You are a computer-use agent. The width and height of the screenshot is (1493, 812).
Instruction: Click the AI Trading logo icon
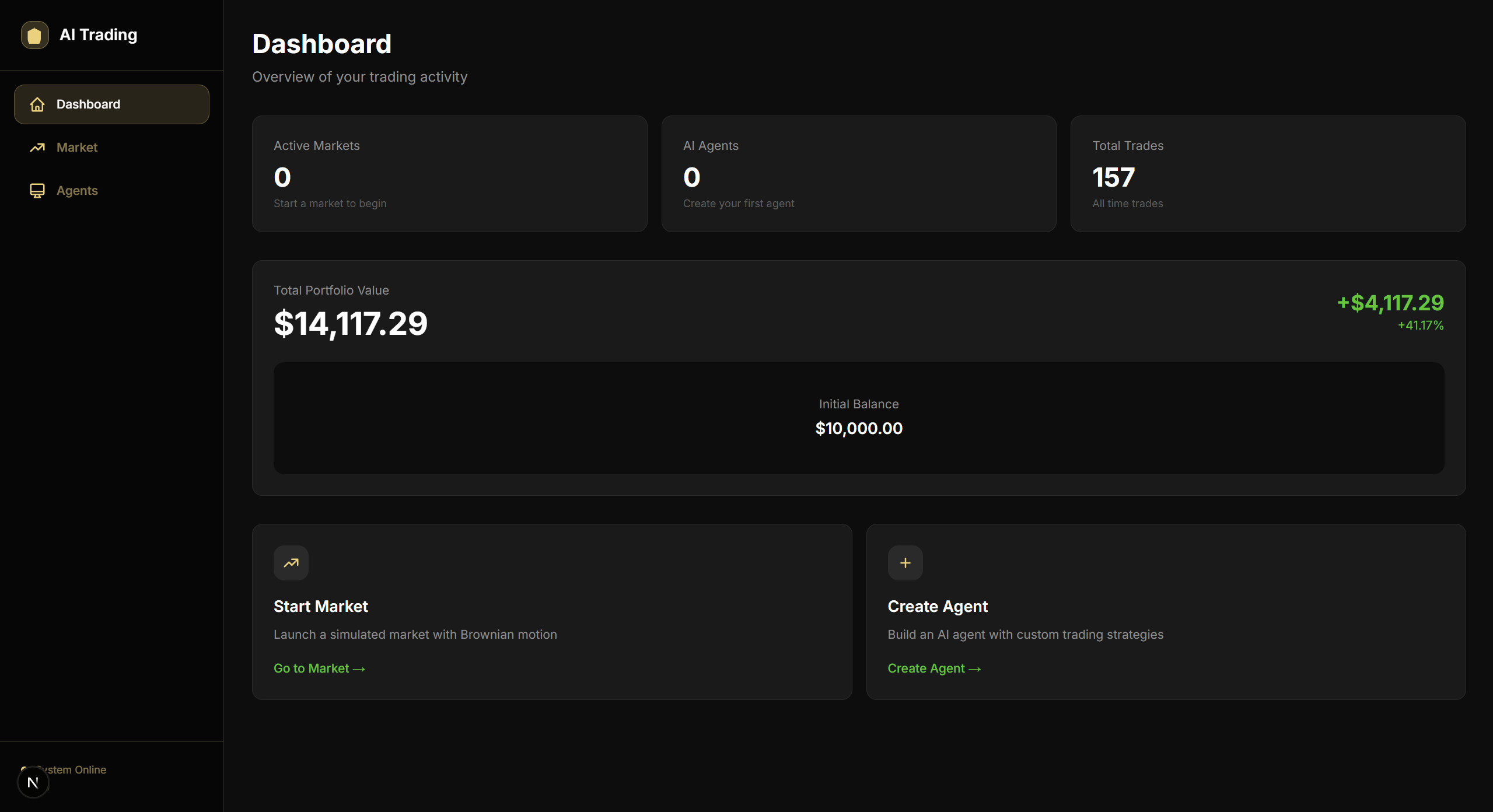(34, 35)
